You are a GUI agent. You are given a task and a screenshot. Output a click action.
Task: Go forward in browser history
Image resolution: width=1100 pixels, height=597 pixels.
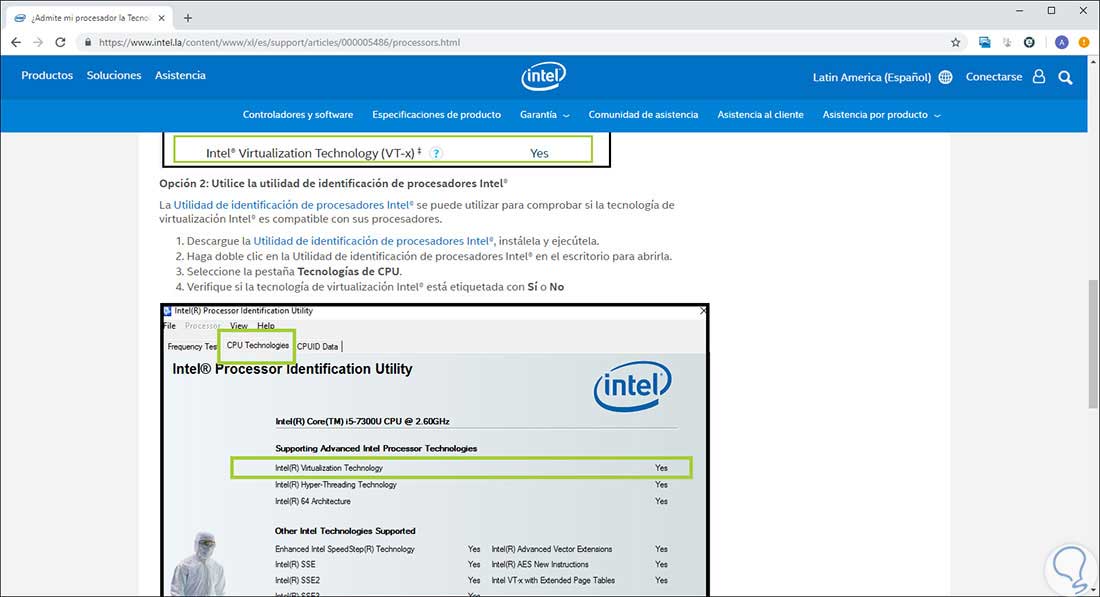click(x=38, y=42)
